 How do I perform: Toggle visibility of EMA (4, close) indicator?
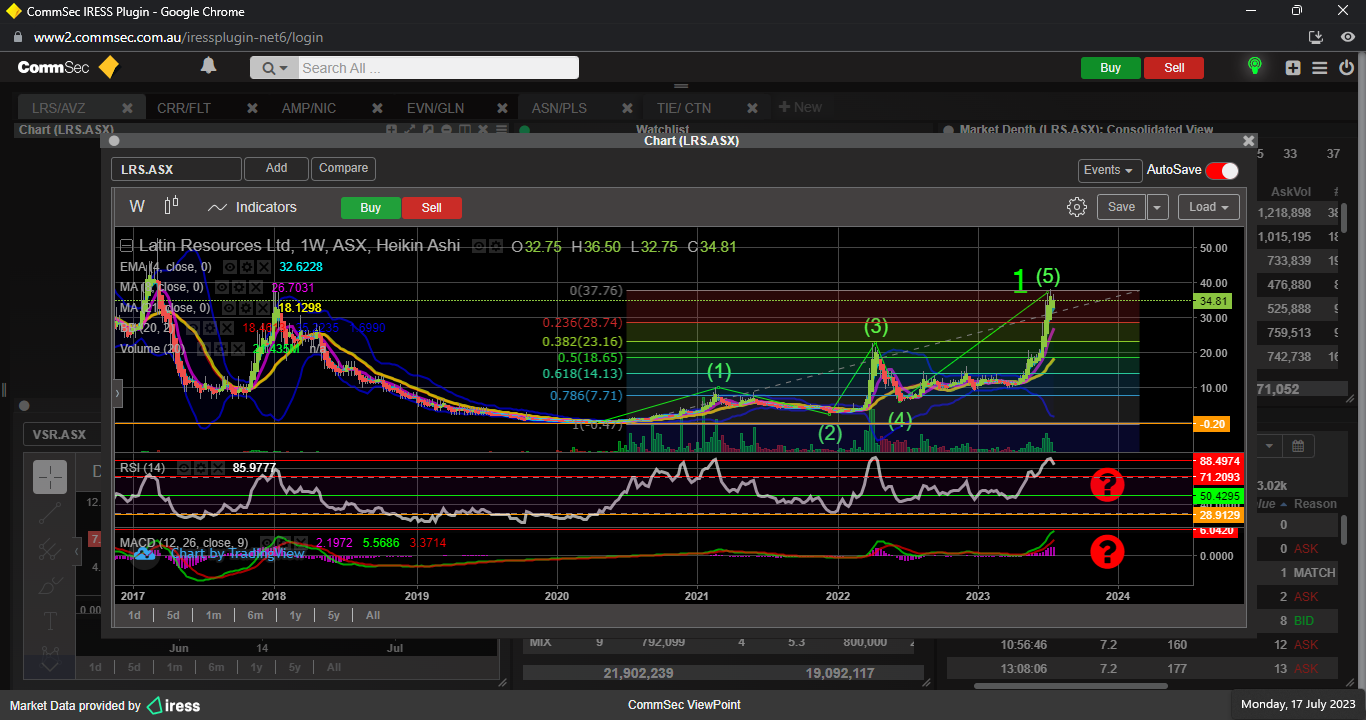tap(229, 267)
